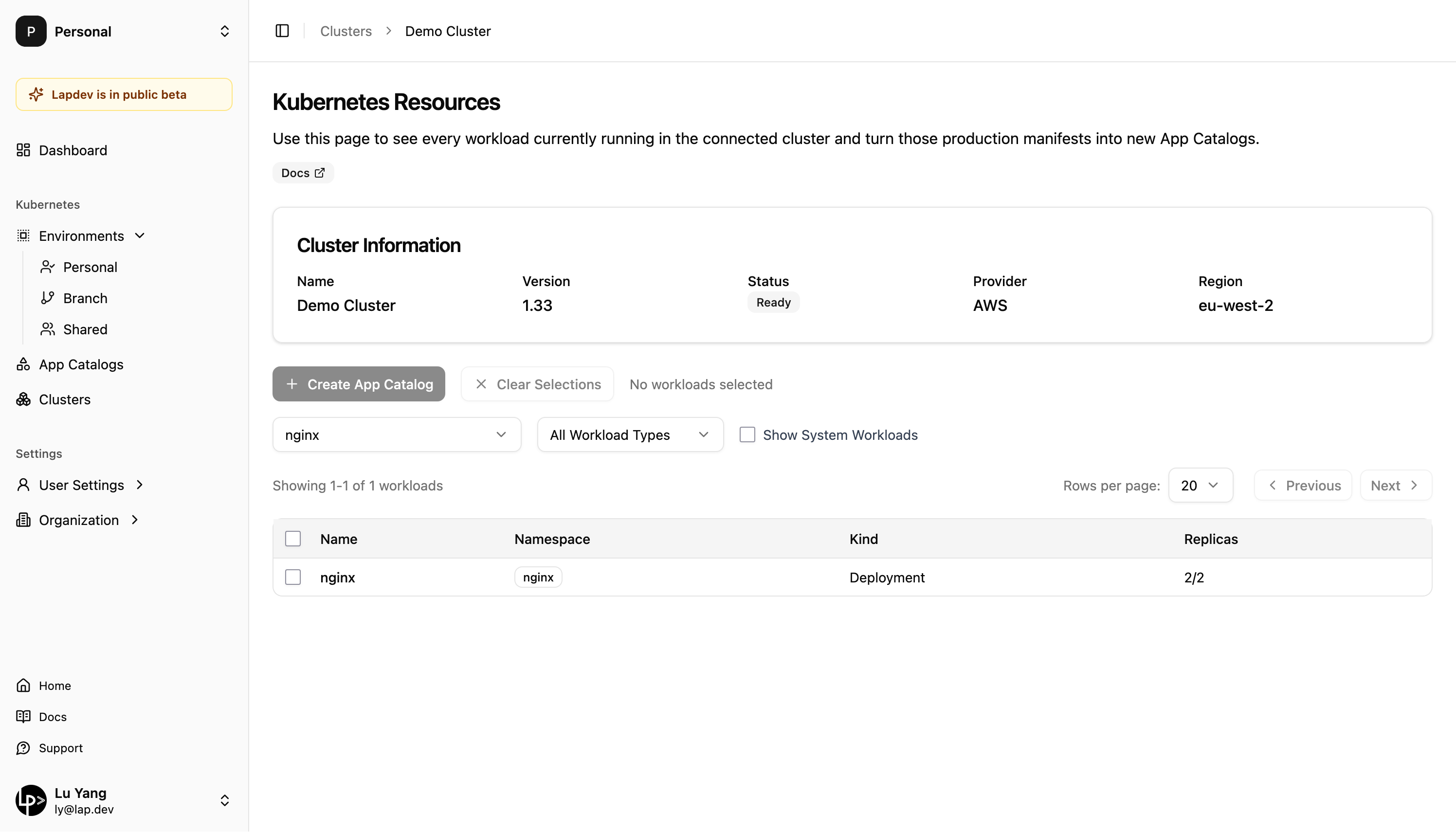Click the Home house icon
This screenshot has height=832, width=1456.
23,686
